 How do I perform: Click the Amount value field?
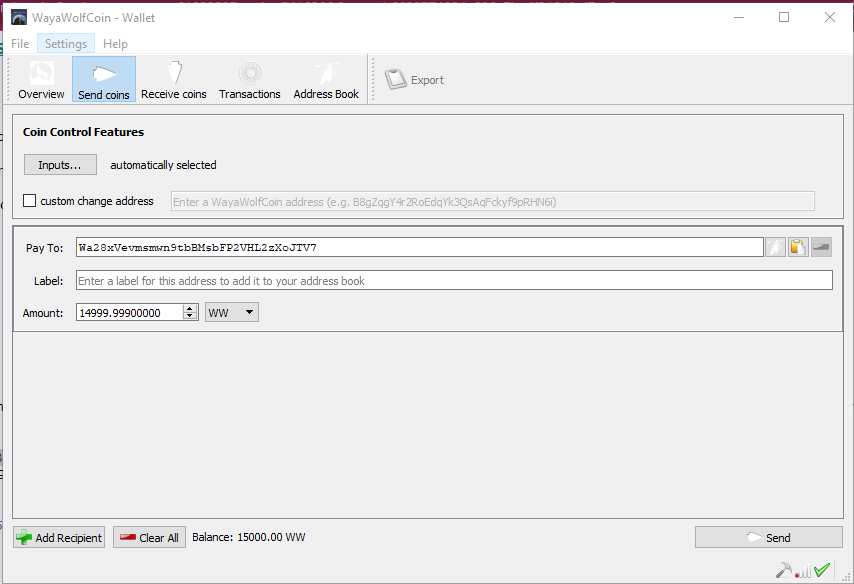[130, 313]
